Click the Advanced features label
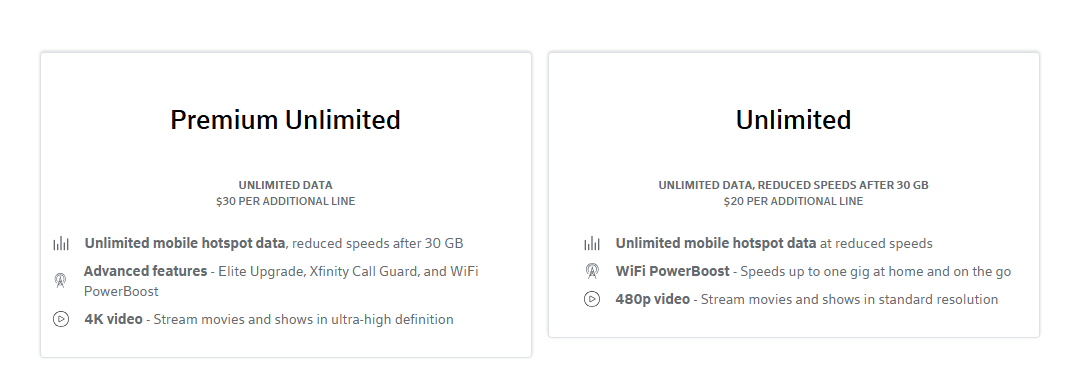The height and width of the screenshot is (376, 1078). (145, 271)
